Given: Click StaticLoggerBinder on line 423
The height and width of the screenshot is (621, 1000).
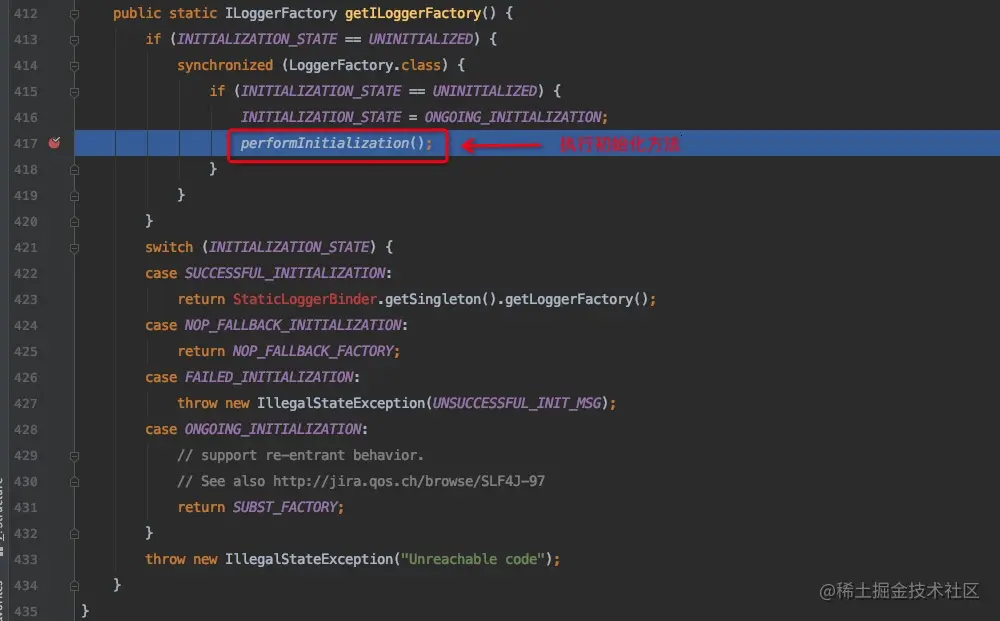Looking at the screenshot, I should (305, 299).
